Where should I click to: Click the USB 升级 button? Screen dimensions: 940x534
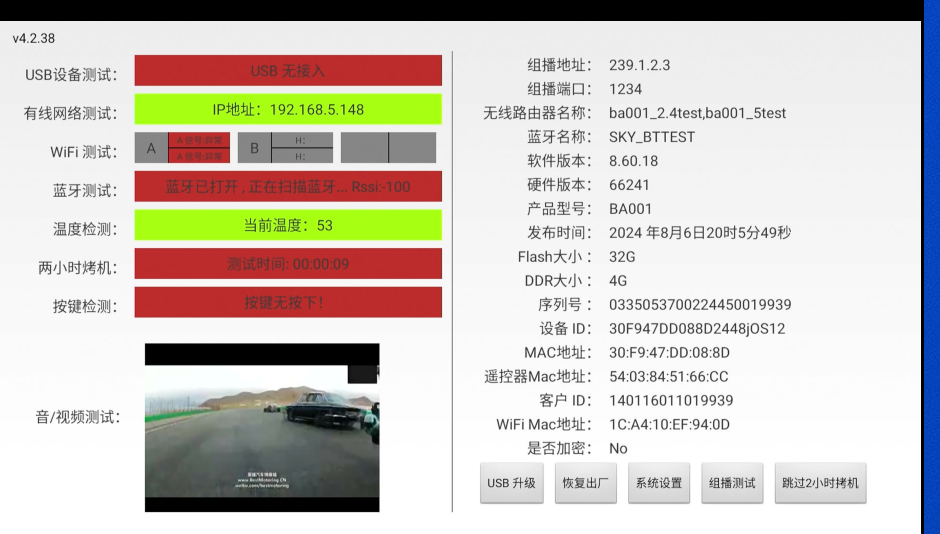(511, 483)
